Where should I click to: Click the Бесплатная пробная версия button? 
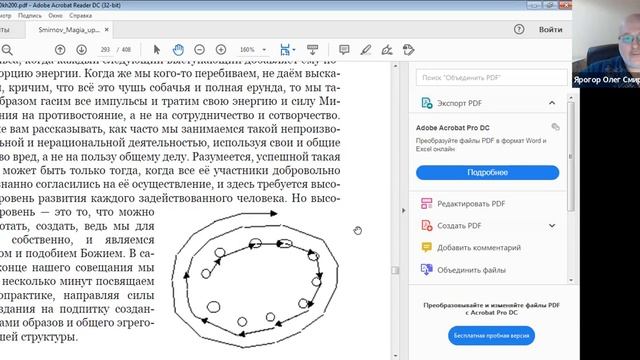491,336
